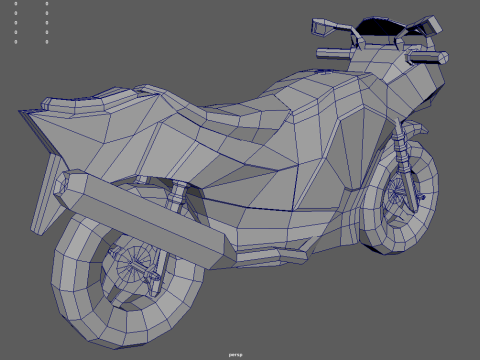Select the rear wheel hub spokes

point(134,263)
